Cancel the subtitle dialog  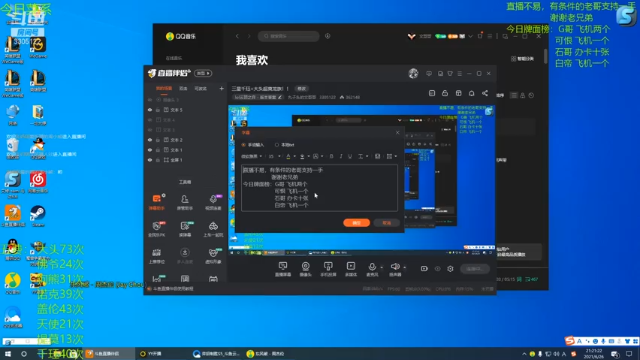pos(386,223)
